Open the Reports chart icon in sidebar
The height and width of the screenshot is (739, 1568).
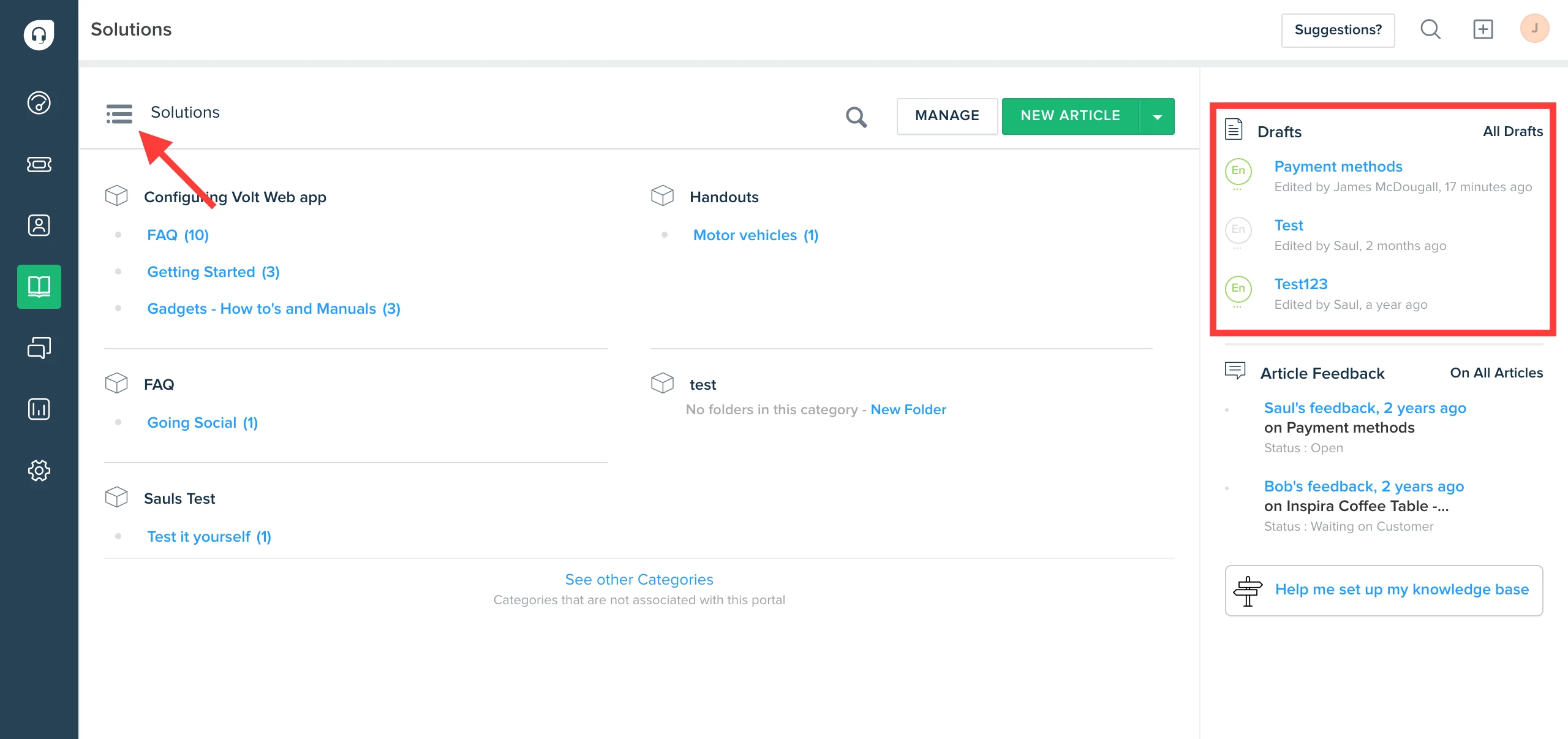pos(39,409)
